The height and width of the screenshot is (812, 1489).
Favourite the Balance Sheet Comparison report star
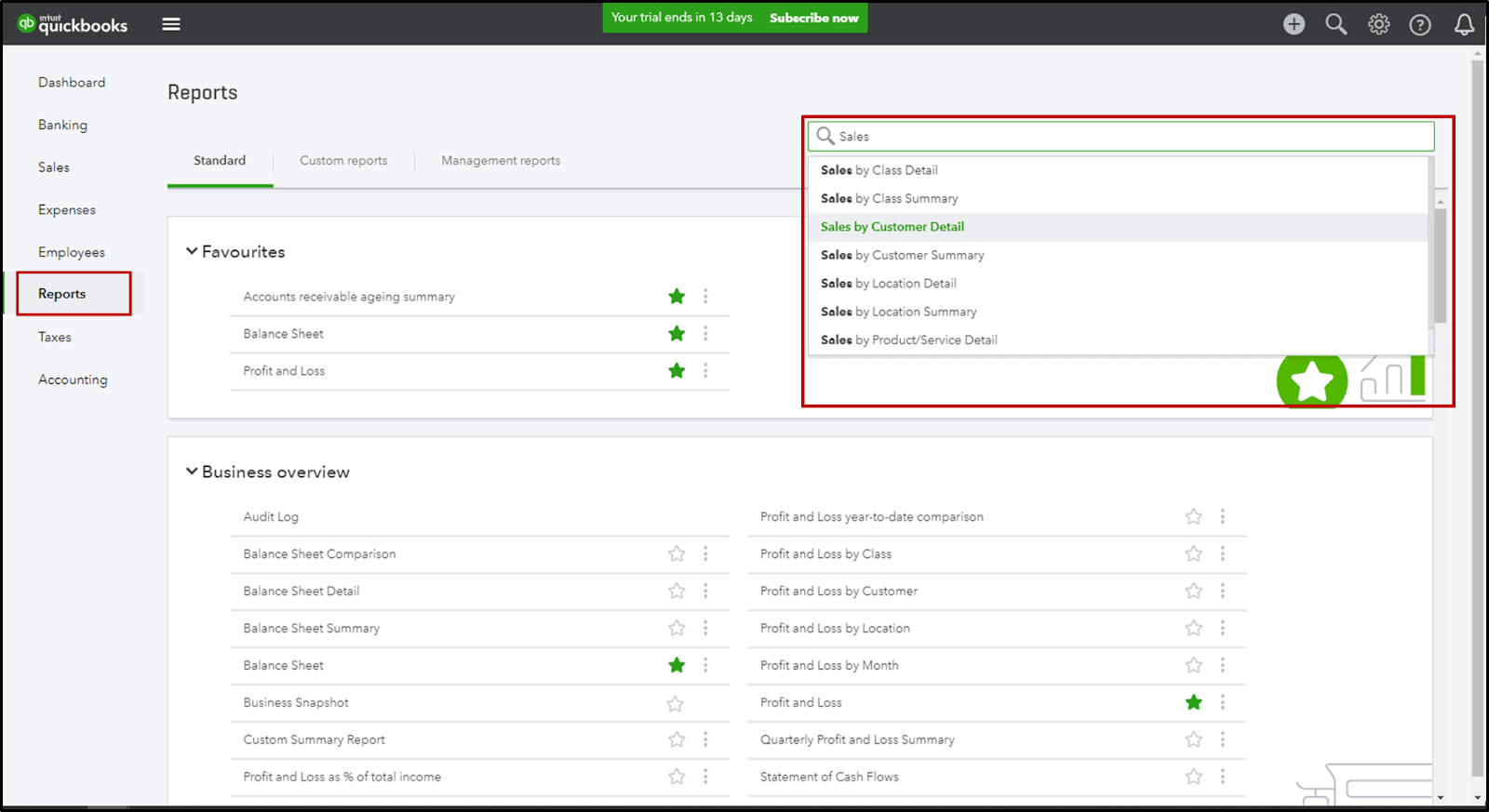click(x=677, y=553)
